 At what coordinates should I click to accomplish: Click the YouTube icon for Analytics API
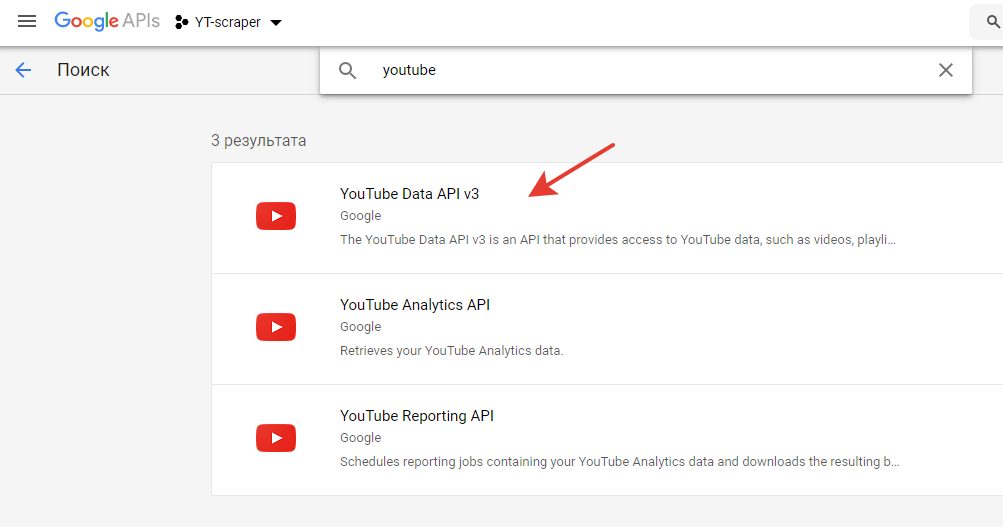click(276, 327)
